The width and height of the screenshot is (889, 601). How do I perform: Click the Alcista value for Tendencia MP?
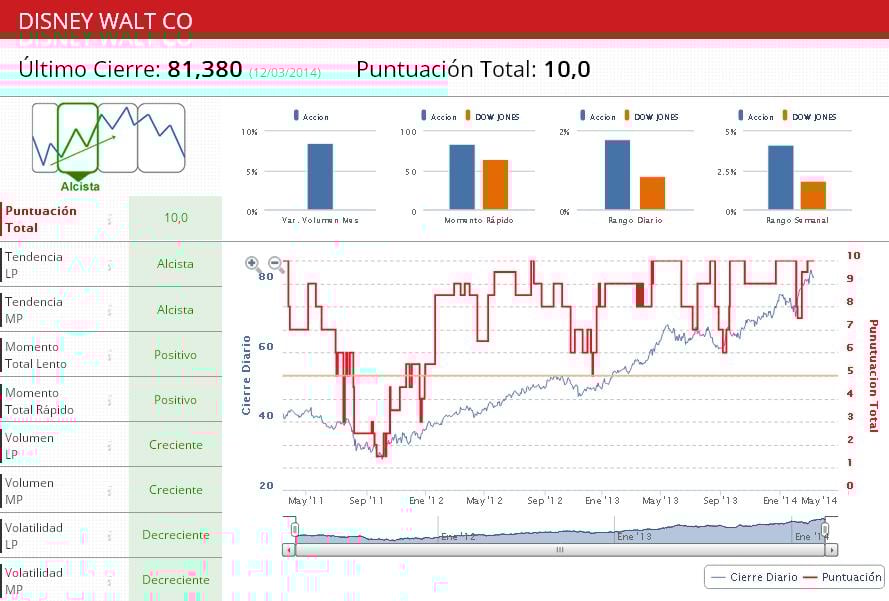pyautogui.click(x=175, y=310)
